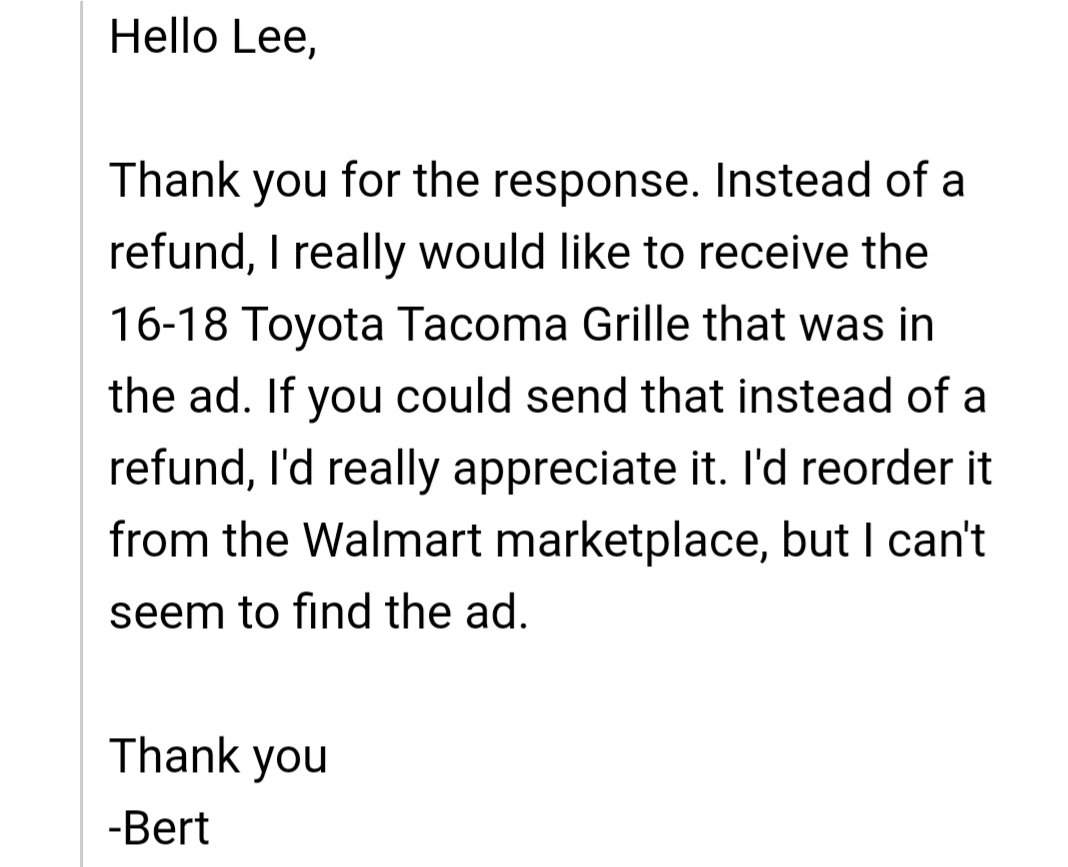1068x867 pixels.
Task: Click the "16-18" model year text
Action: (x=168, y=324)
